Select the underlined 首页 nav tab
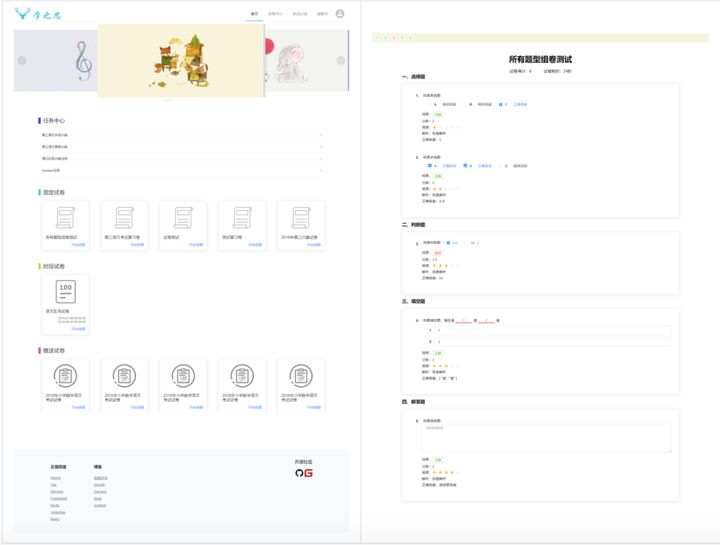Viewport: 720px width, 545px height. tap(254, 14)
